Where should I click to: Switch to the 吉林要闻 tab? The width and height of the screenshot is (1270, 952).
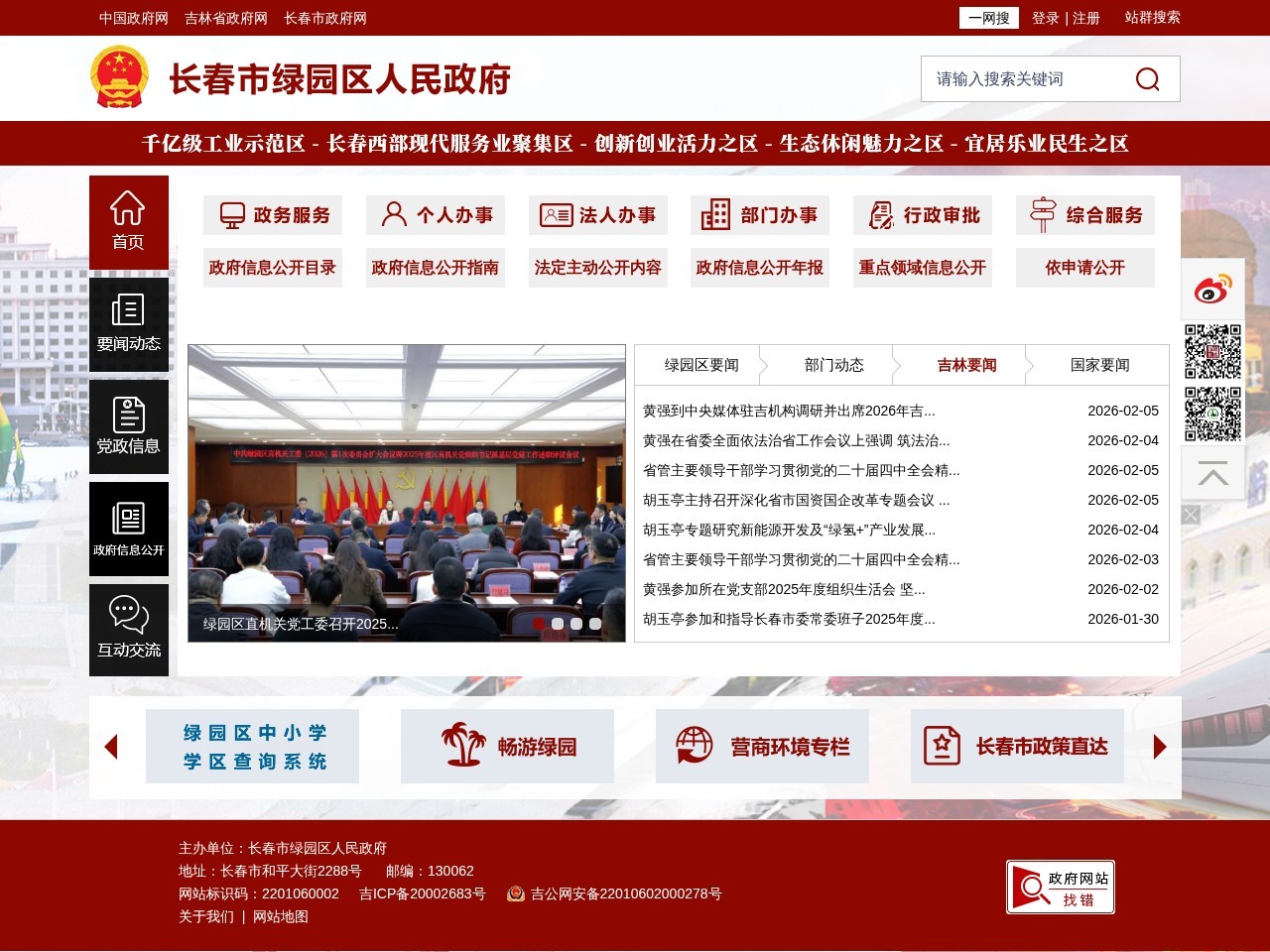click(967, 365)
